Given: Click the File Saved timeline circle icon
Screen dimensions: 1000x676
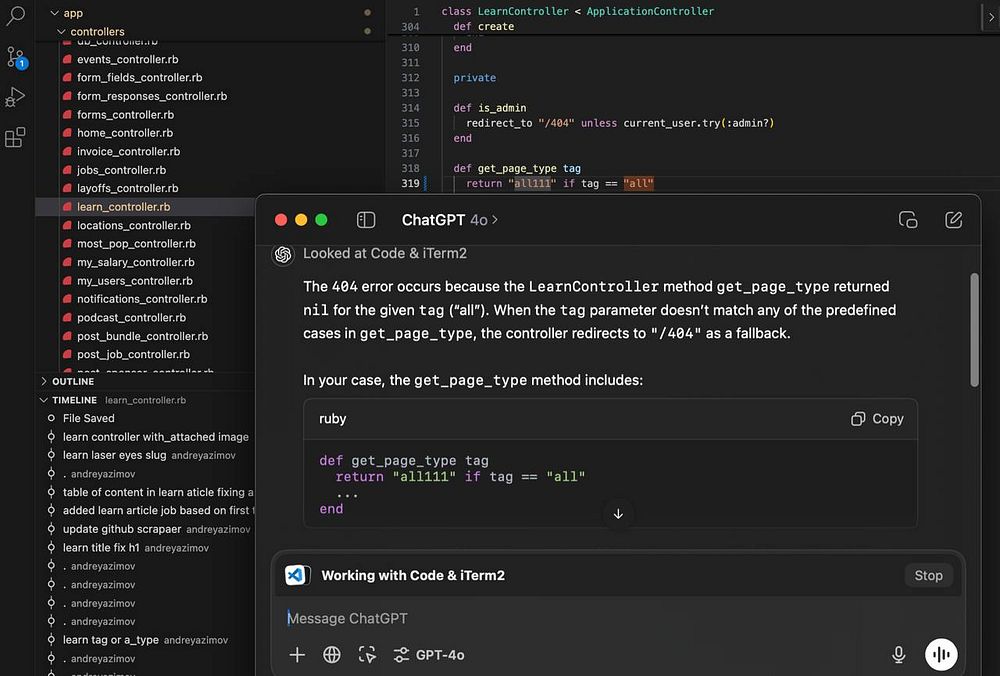Looking at the screenshot, I should coord(51,418).
